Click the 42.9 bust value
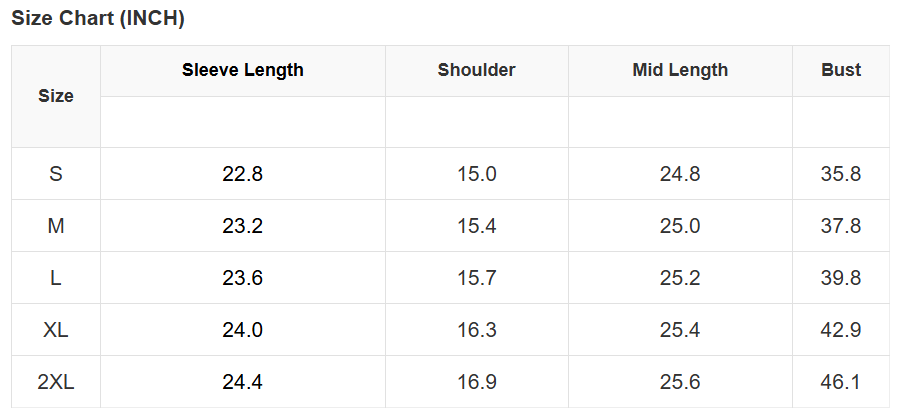 [841, 330]
